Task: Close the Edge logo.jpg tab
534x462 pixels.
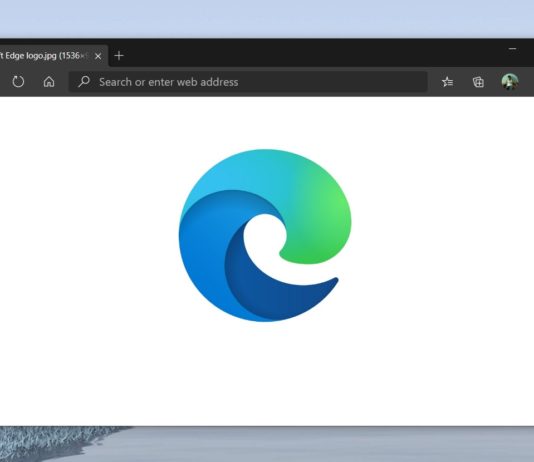Action: click(x=98, y=56)
